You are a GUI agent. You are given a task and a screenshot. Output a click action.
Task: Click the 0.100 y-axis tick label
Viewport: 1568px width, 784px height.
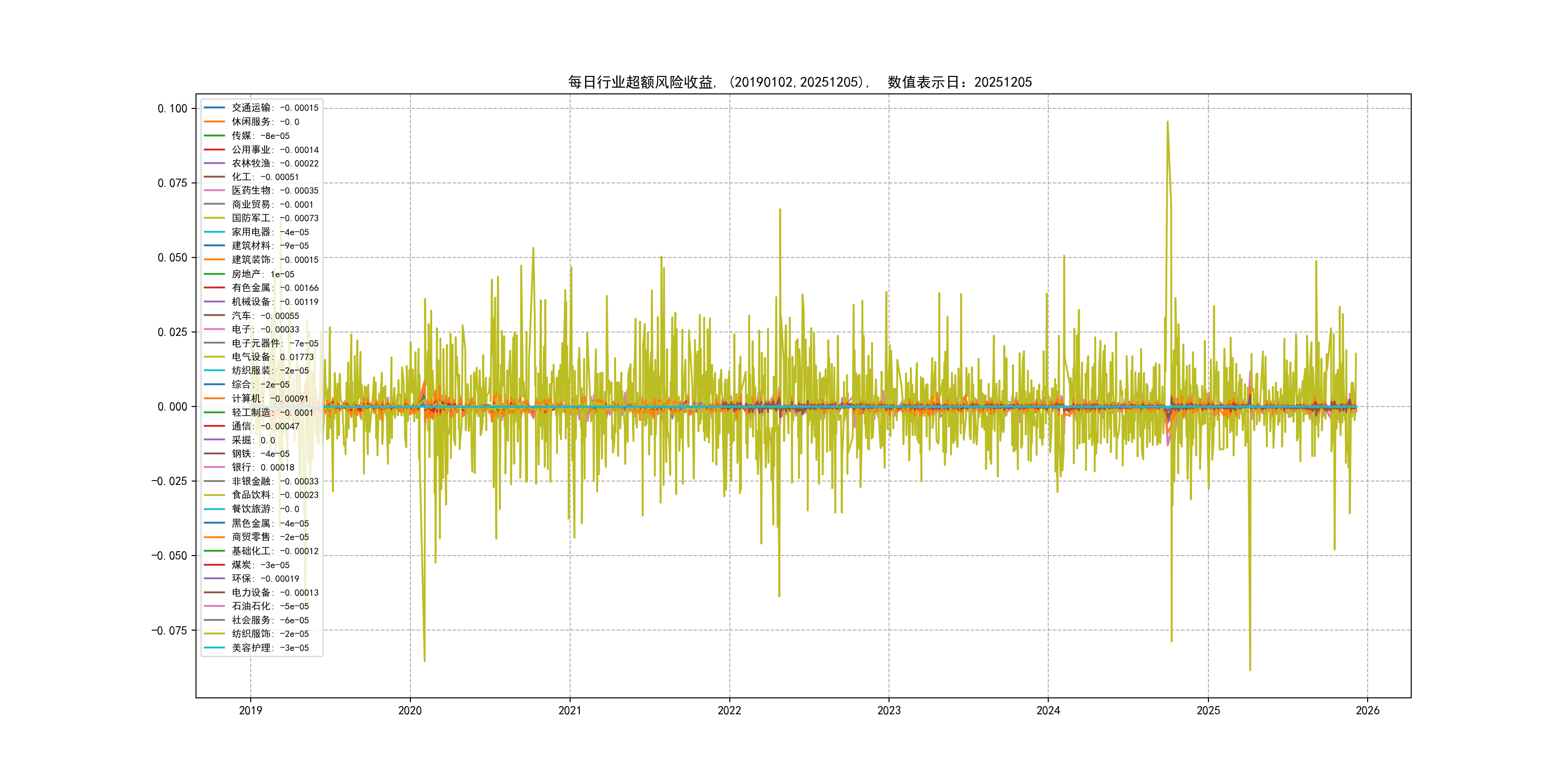tap(172, 109)
